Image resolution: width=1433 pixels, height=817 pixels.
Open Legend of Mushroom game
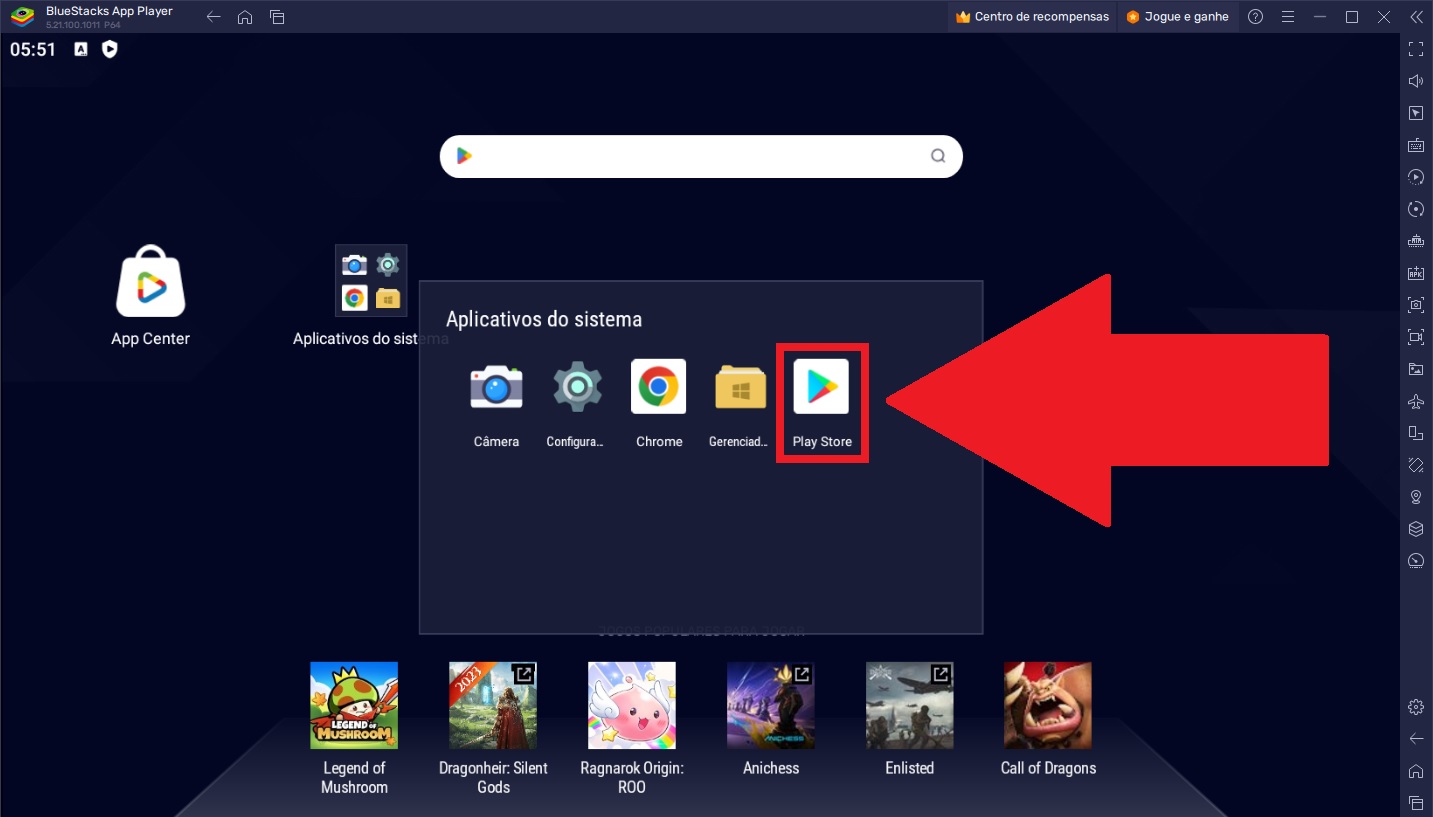click(x=354, y=705)
